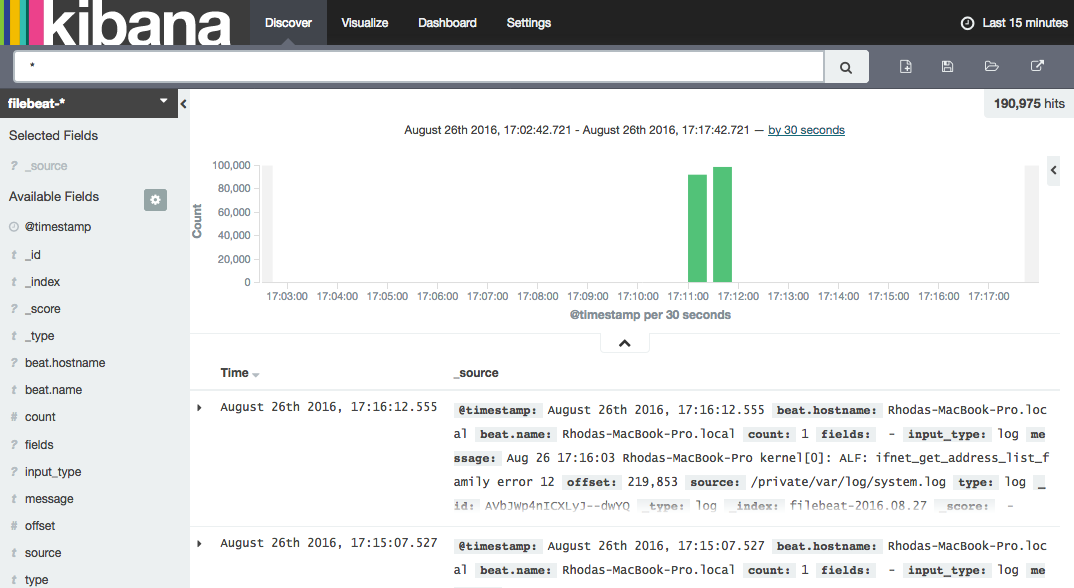This screenshot has height=588, width=1074.
Task: Toggle the chart legend arrow at right
Action: (x=1053, y=171)
